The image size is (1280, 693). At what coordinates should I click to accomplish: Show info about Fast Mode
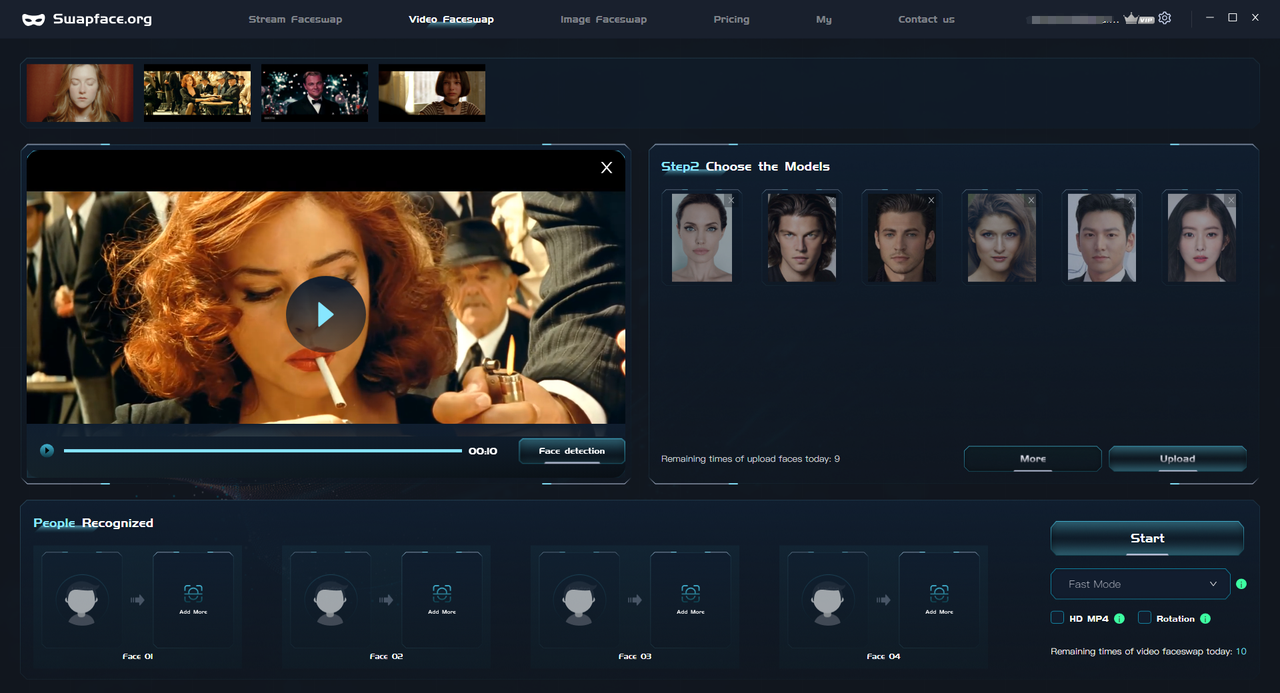click(1241, 584)
